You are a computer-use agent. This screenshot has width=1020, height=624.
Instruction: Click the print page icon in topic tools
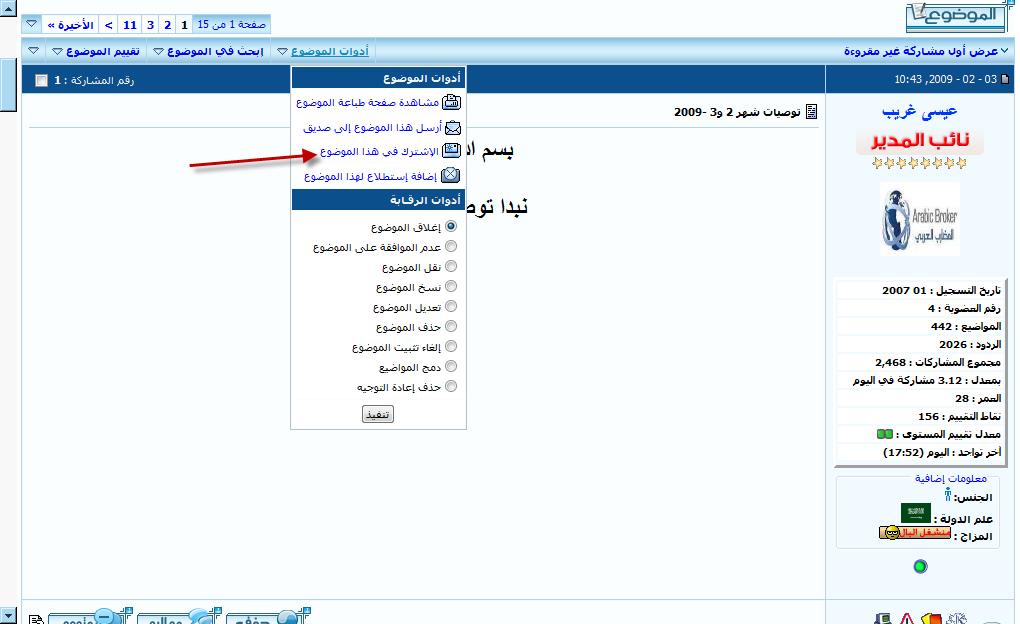coord(451,102)
